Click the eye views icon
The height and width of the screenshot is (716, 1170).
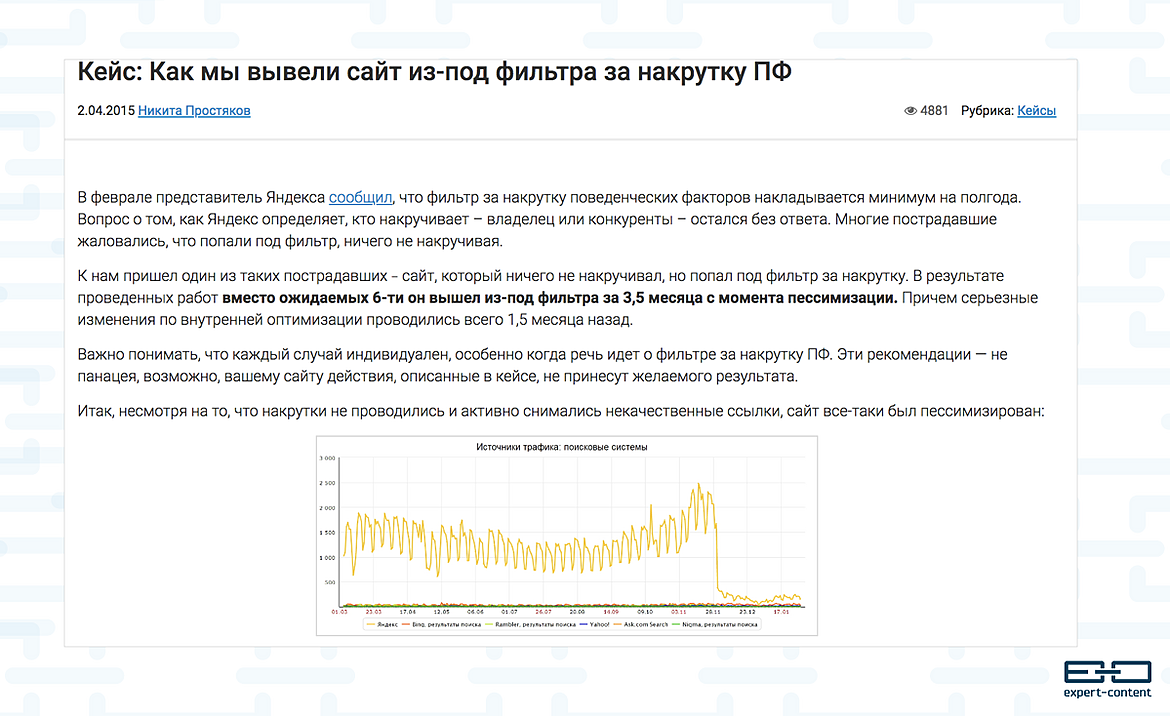pyautogui.click(x=910, y=111)
